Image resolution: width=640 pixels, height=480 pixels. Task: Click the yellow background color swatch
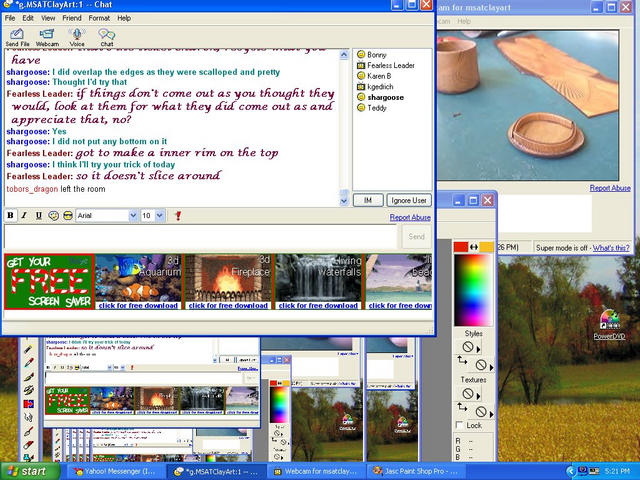[x=486, y=247]
